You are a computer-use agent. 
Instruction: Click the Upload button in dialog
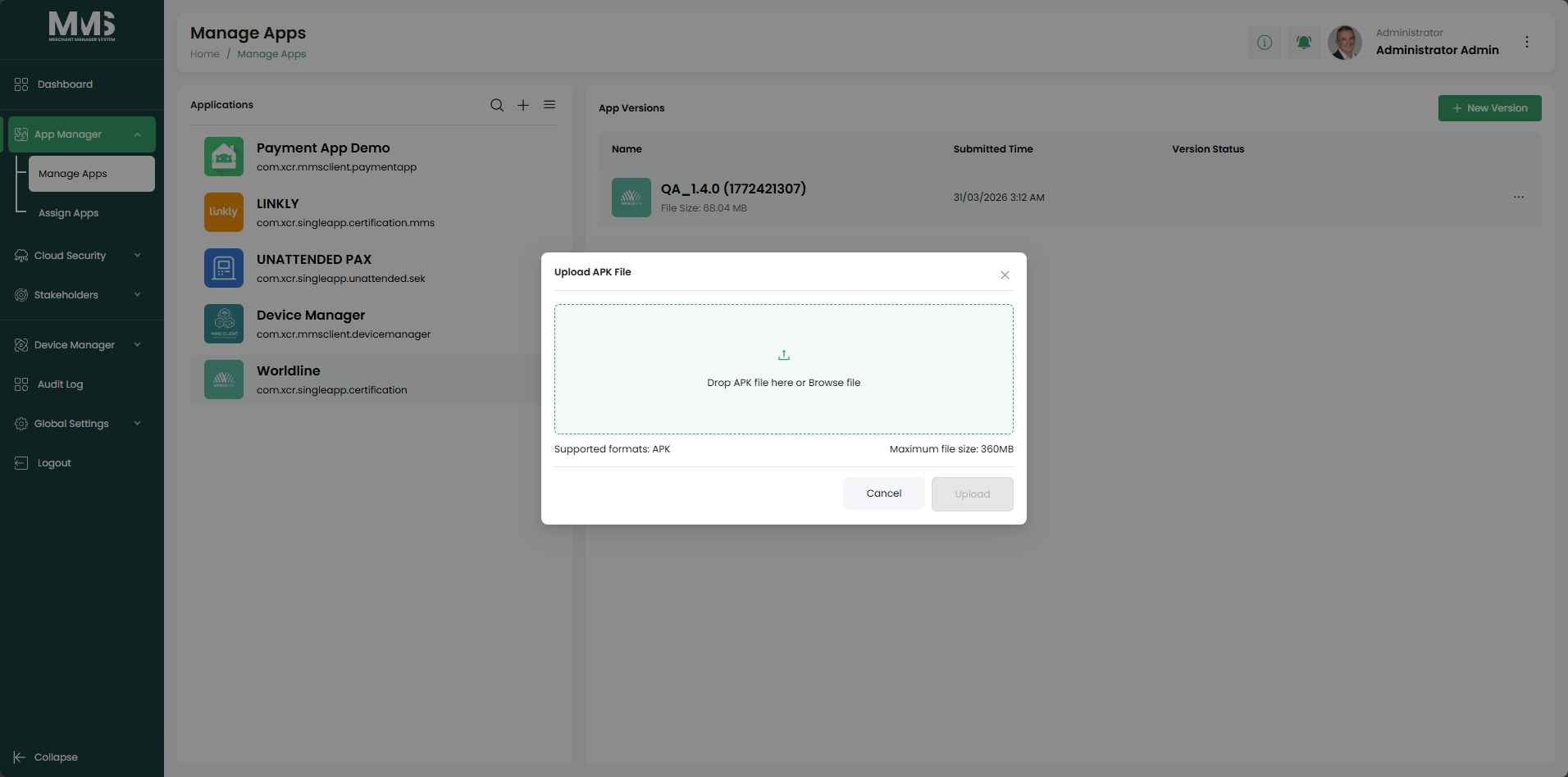click(973, 494)
